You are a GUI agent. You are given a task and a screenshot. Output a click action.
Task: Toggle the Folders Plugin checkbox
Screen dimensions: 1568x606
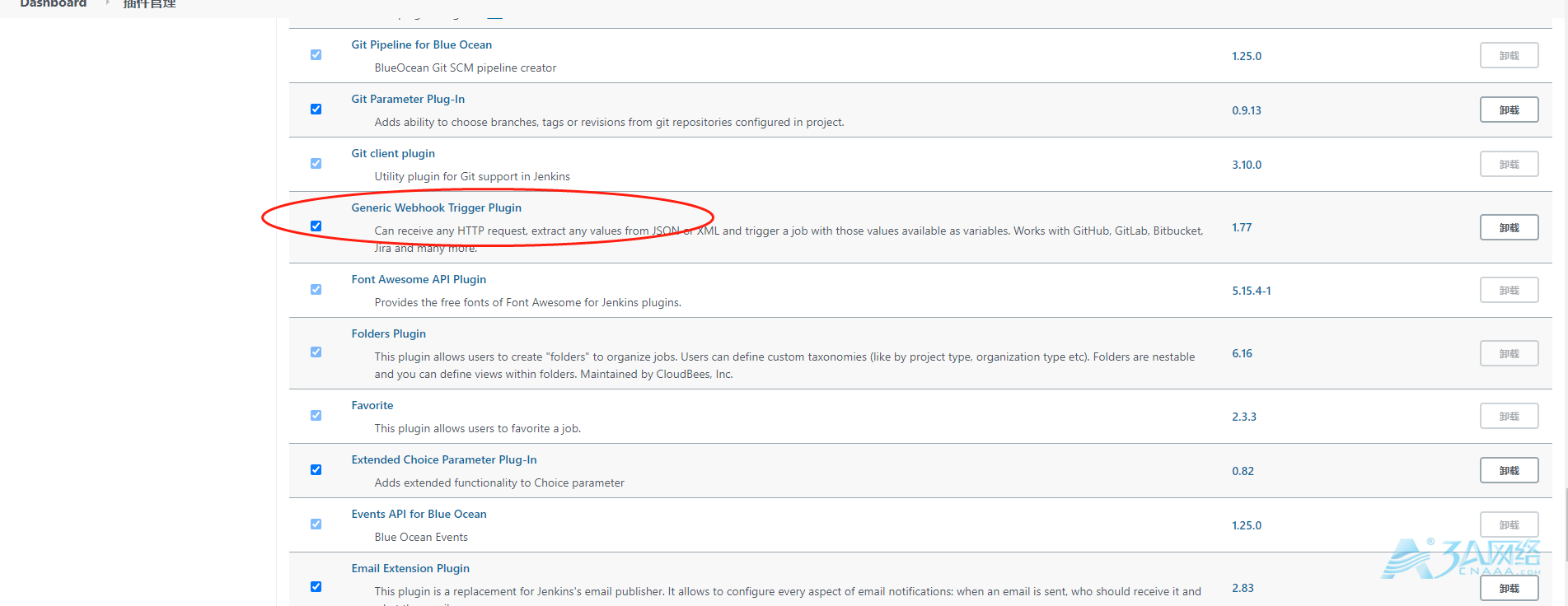coord(316,352)
